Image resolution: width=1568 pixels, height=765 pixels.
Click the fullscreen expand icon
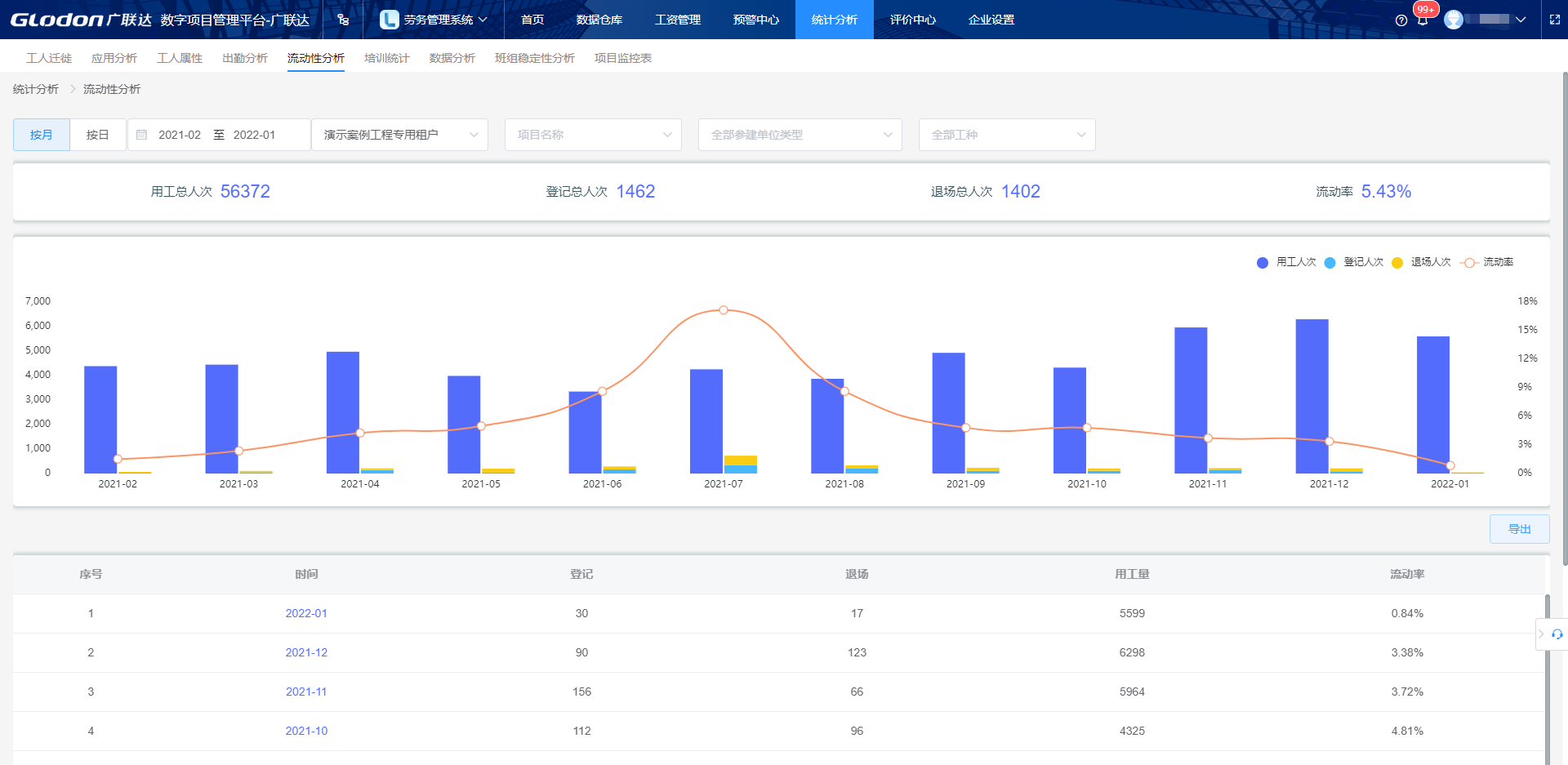coord(1555,20)
